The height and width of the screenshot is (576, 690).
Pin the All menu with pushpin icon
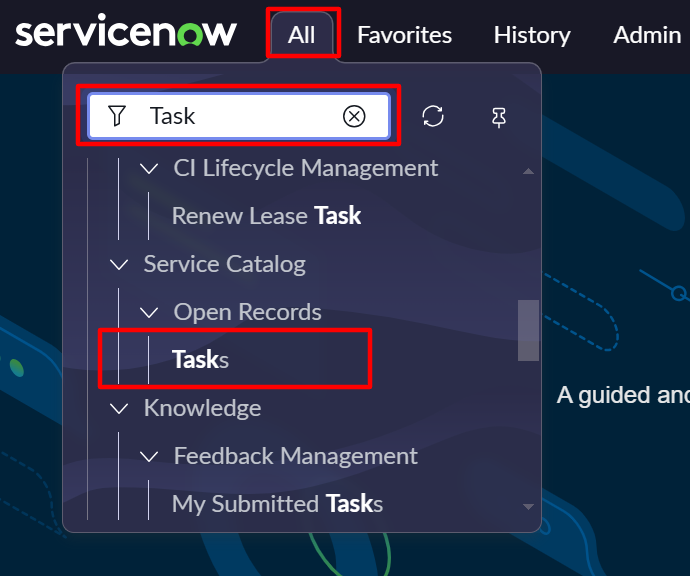click(499, 117)
